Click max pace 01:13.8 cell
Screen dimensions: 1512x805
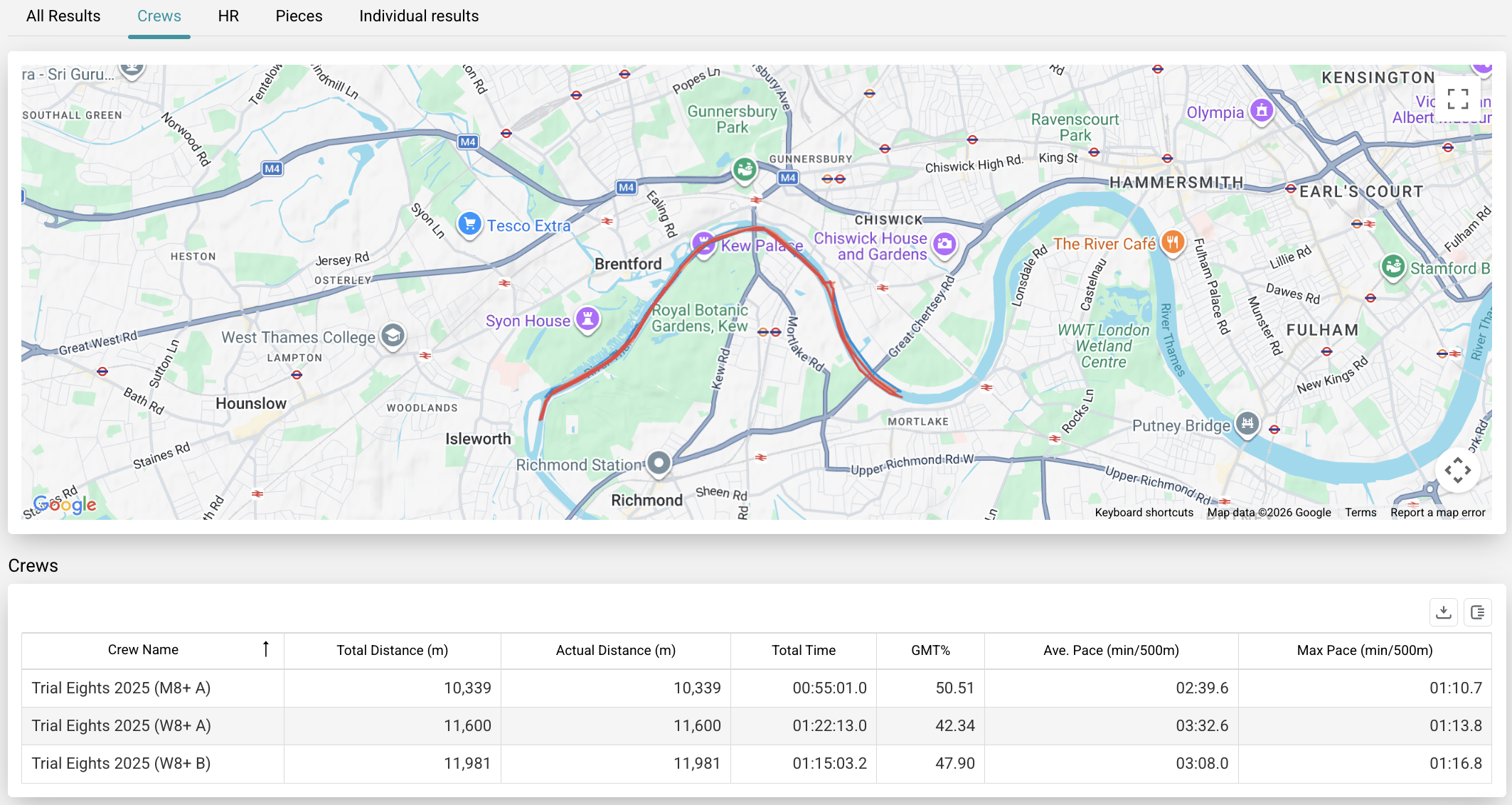(x=1365, y=725)
